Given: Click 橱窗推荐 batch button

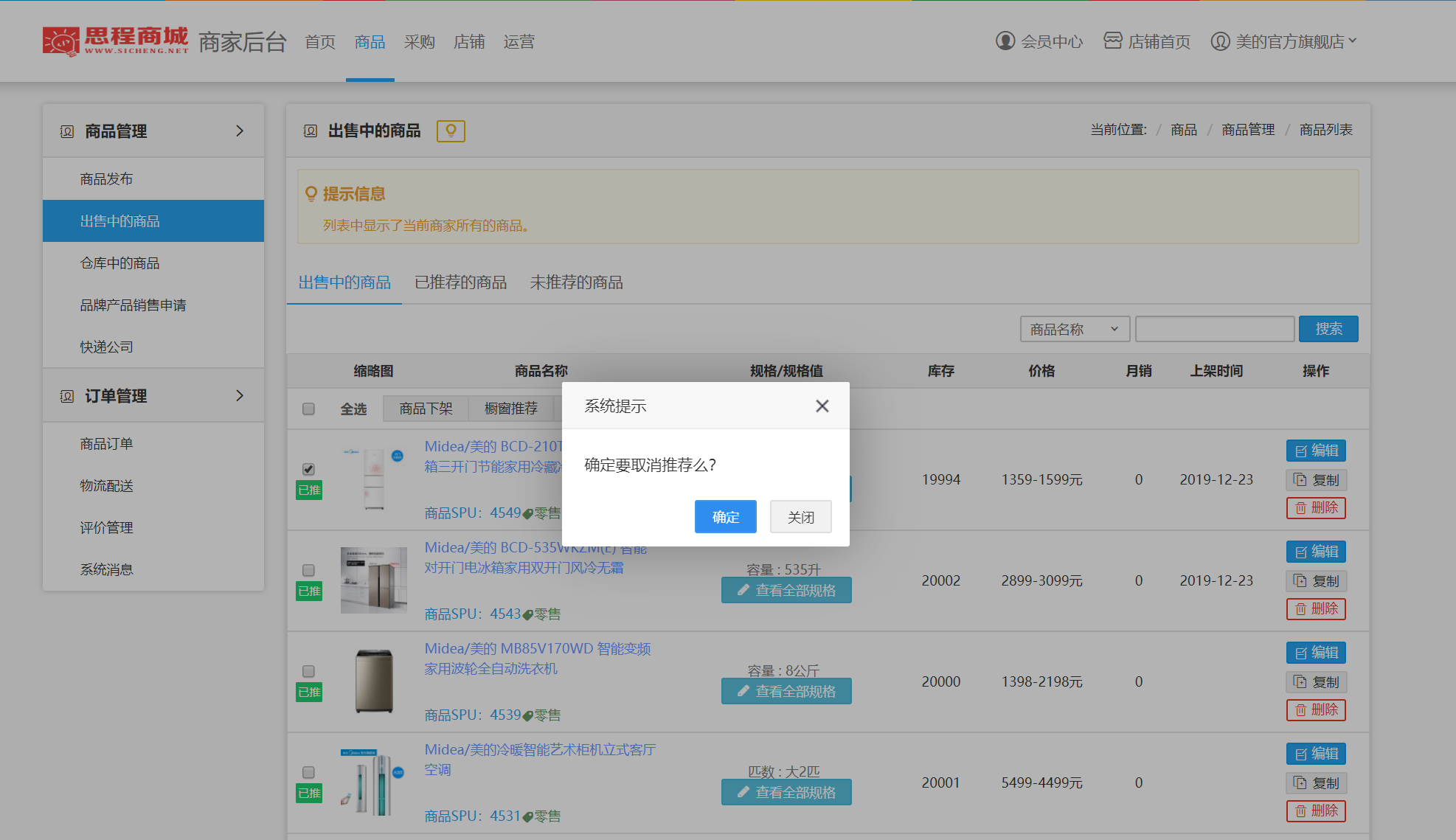Looking at the screenshot, I should pyautogui.click(x=510, y=409).
